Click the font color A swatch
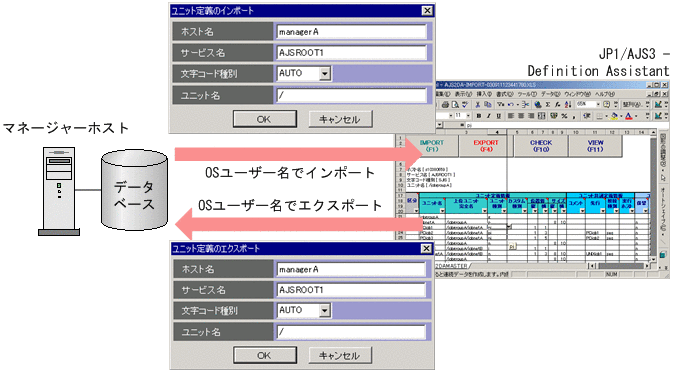Viewport: 680px width, 373px height. pyautogui.click(x=629, y=116)
